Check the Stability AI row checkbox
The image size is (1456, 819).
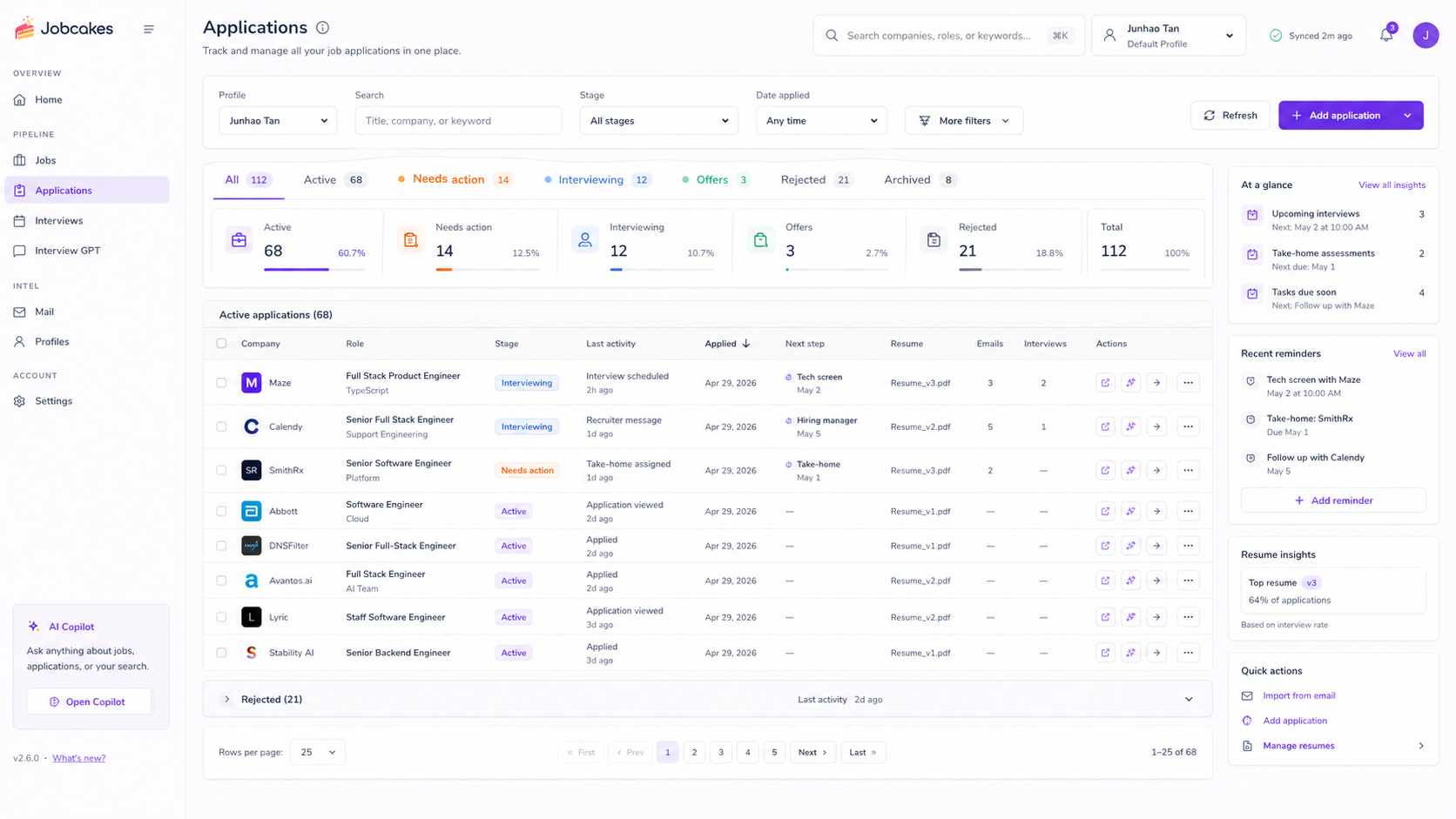click(x=221, y=653)
